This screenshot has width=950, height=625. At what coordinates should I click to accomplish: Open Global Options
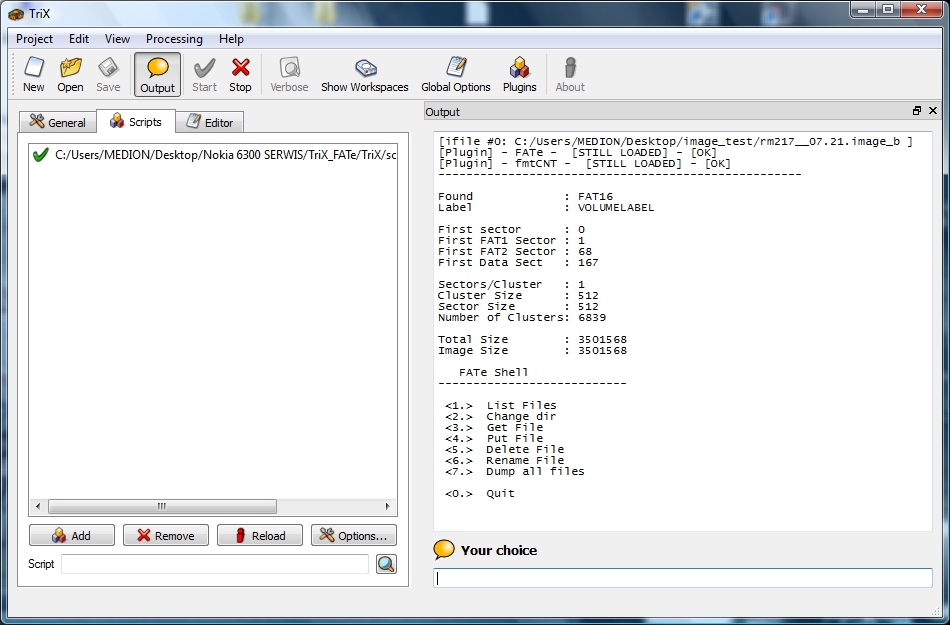tap(456, 74)
